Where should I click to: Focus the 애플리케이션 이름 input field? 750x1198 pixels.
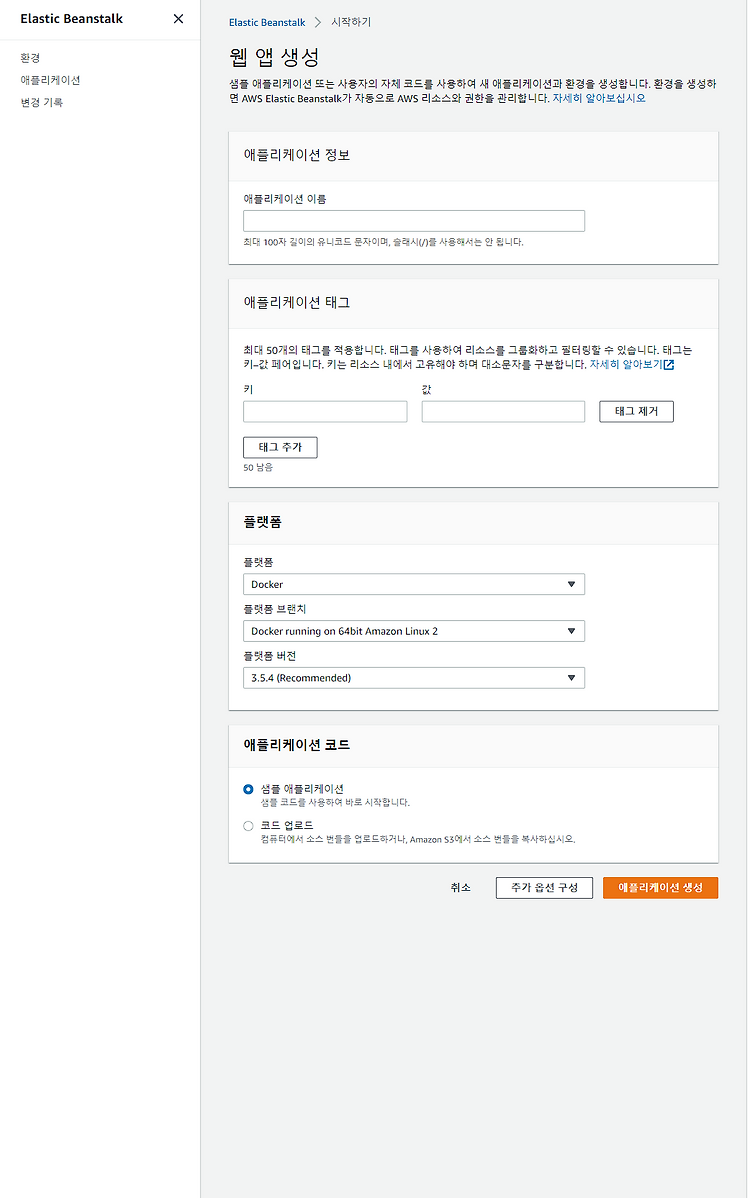pyautogui.click(x=414, y=221)
